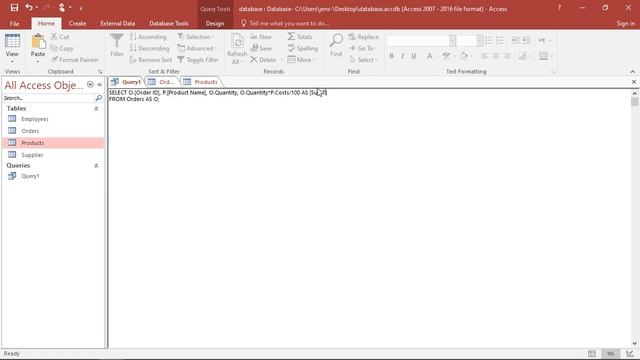
Task: Open navigation pane category menu arrow
Action: coord(90,84)
